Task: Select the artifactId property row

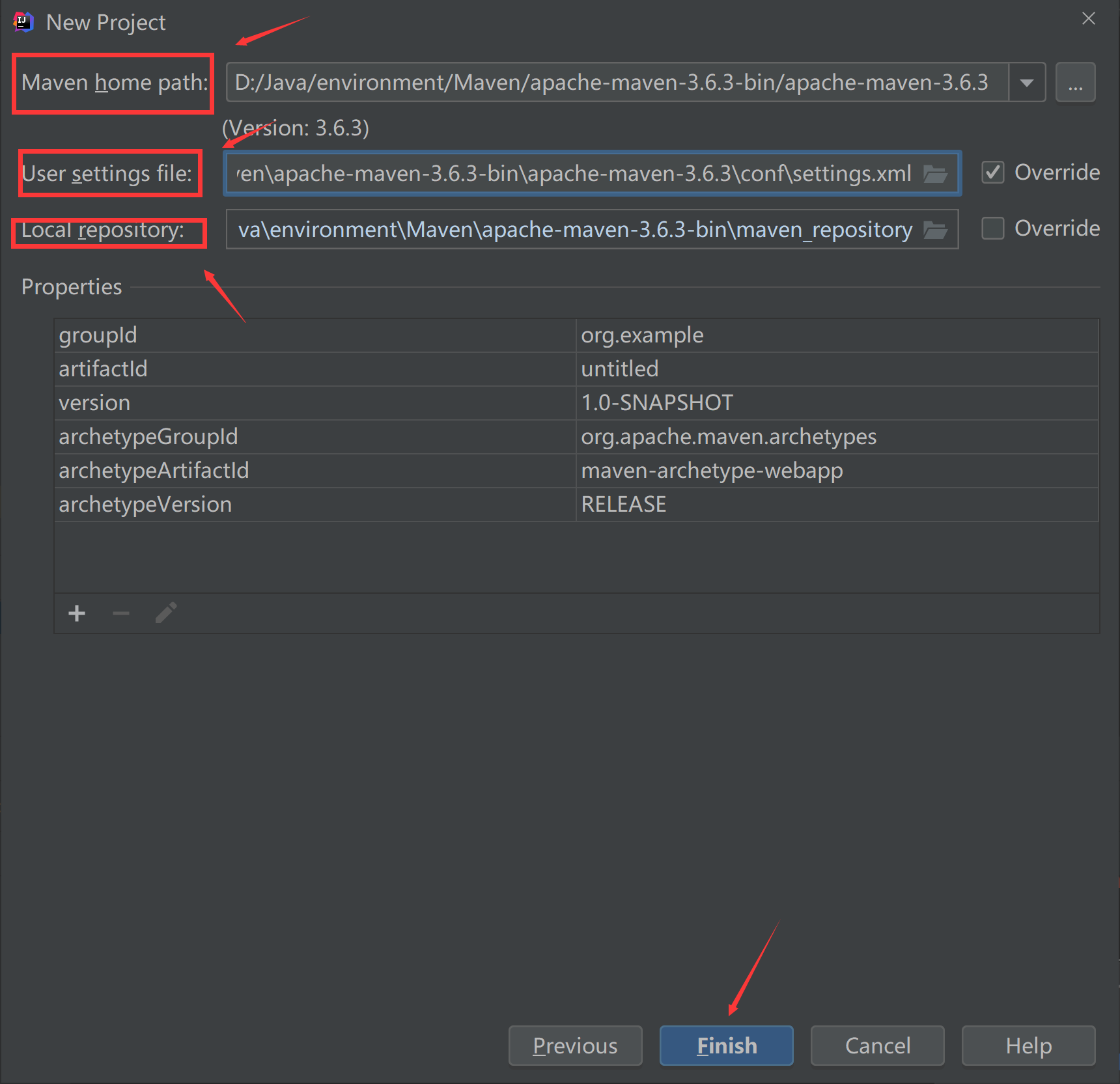Action: click(576, 369)
